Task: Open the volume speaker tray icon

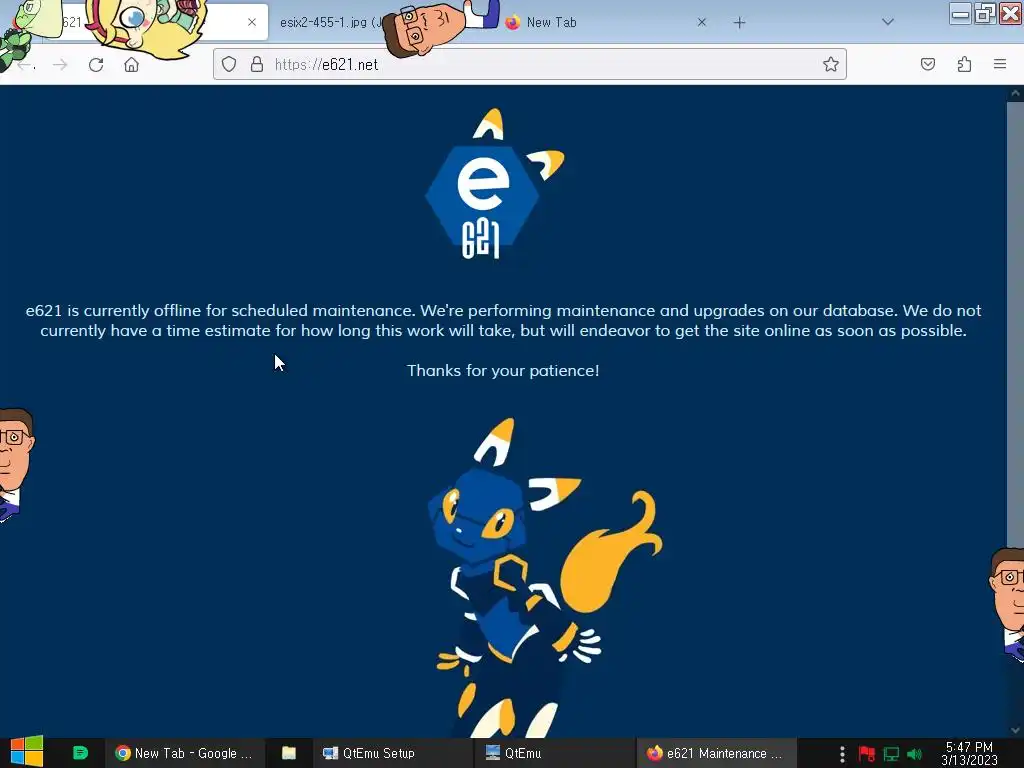Action: click(x=914, y=754)
